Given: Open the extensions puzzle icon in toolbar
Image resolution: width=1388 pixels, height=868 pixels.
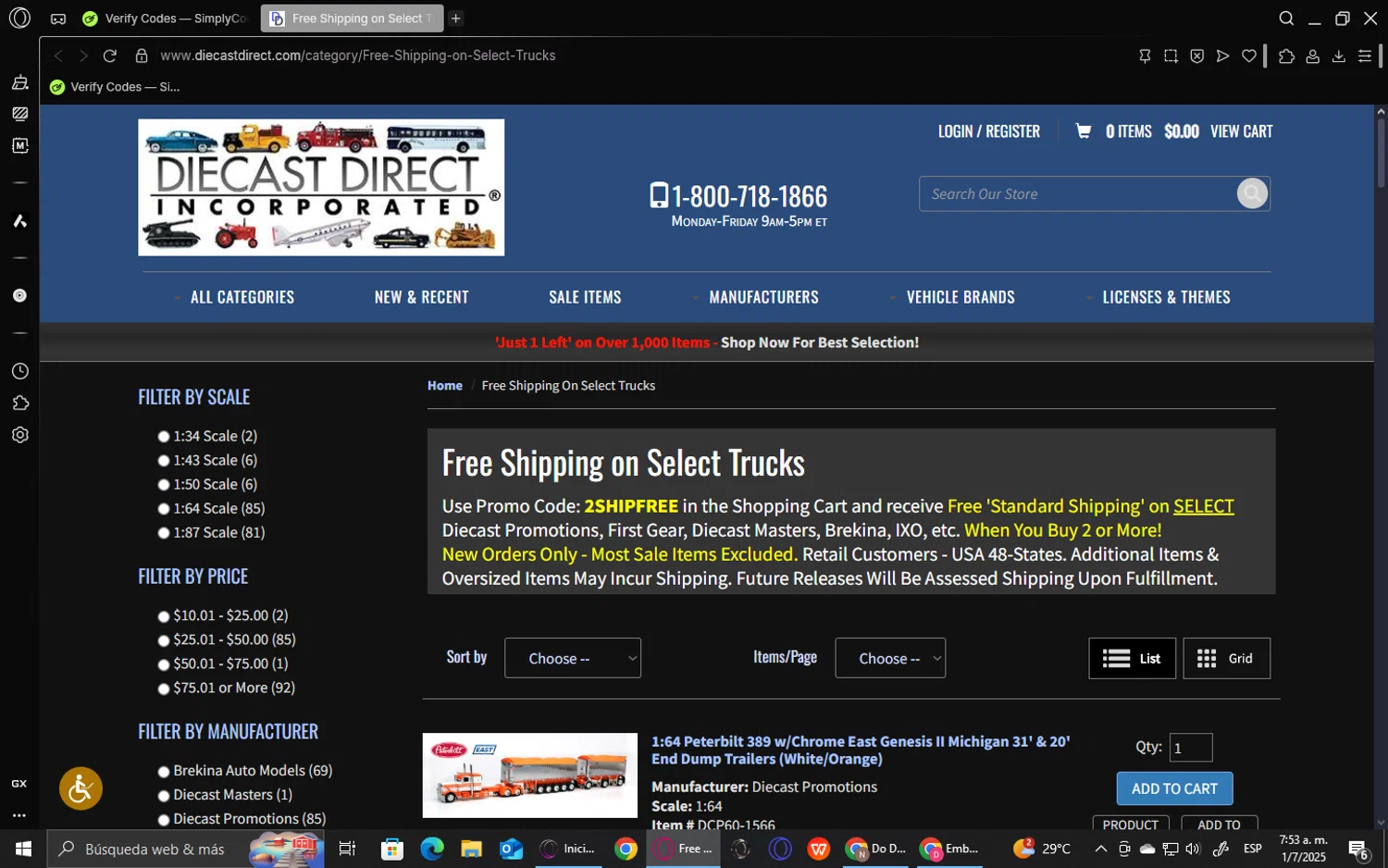Looking at the screenshot, I should (1286, 56).
